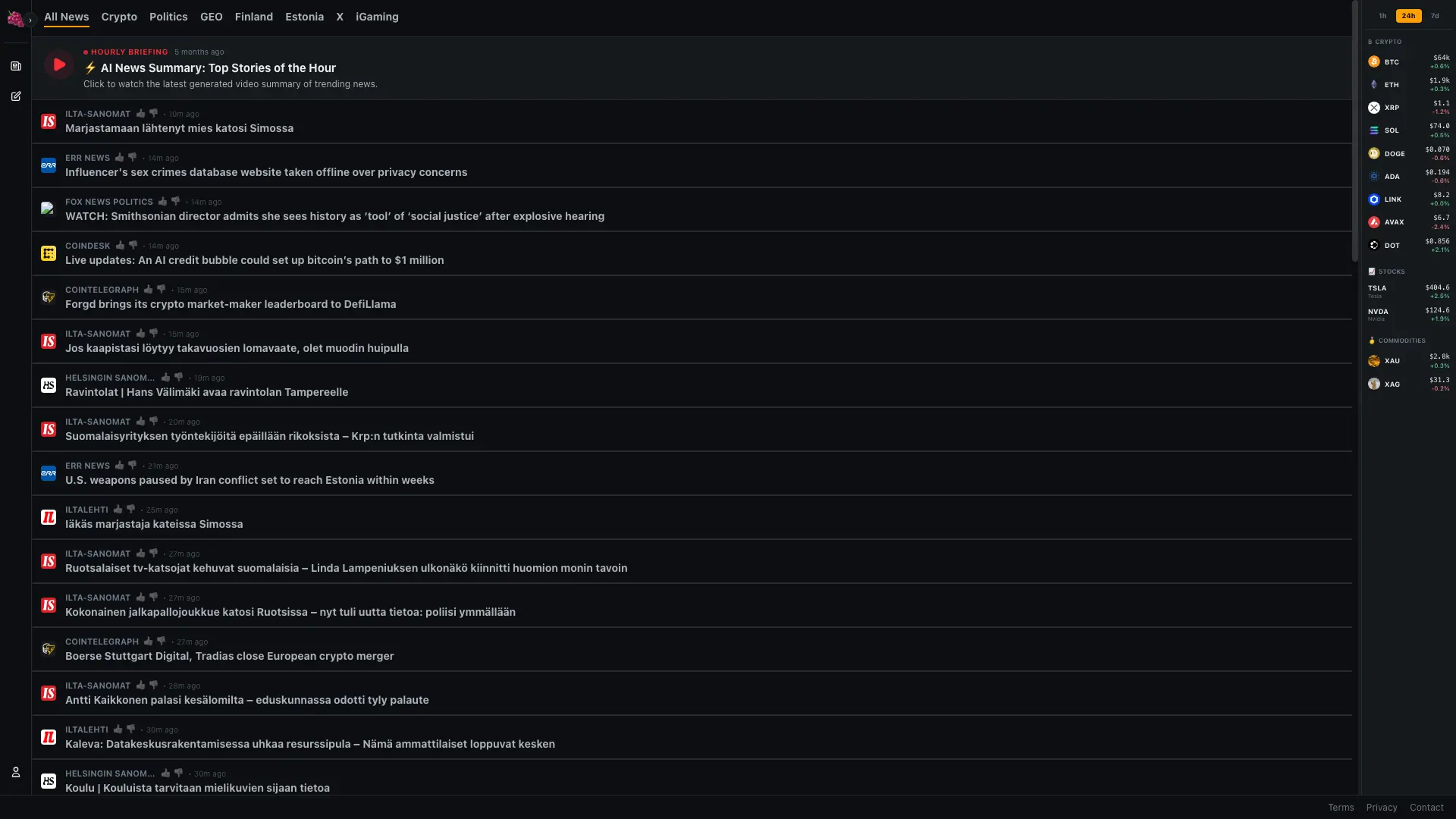Open the bitcoin's path to $1 million article

point(255,261)
